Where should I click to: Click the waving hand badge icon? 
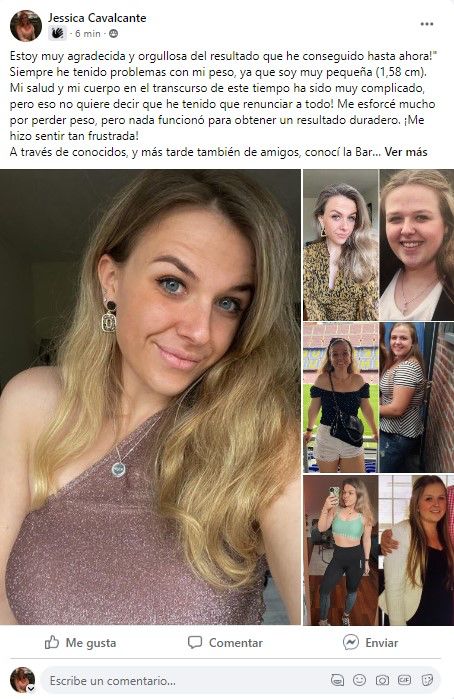[57, 33]
